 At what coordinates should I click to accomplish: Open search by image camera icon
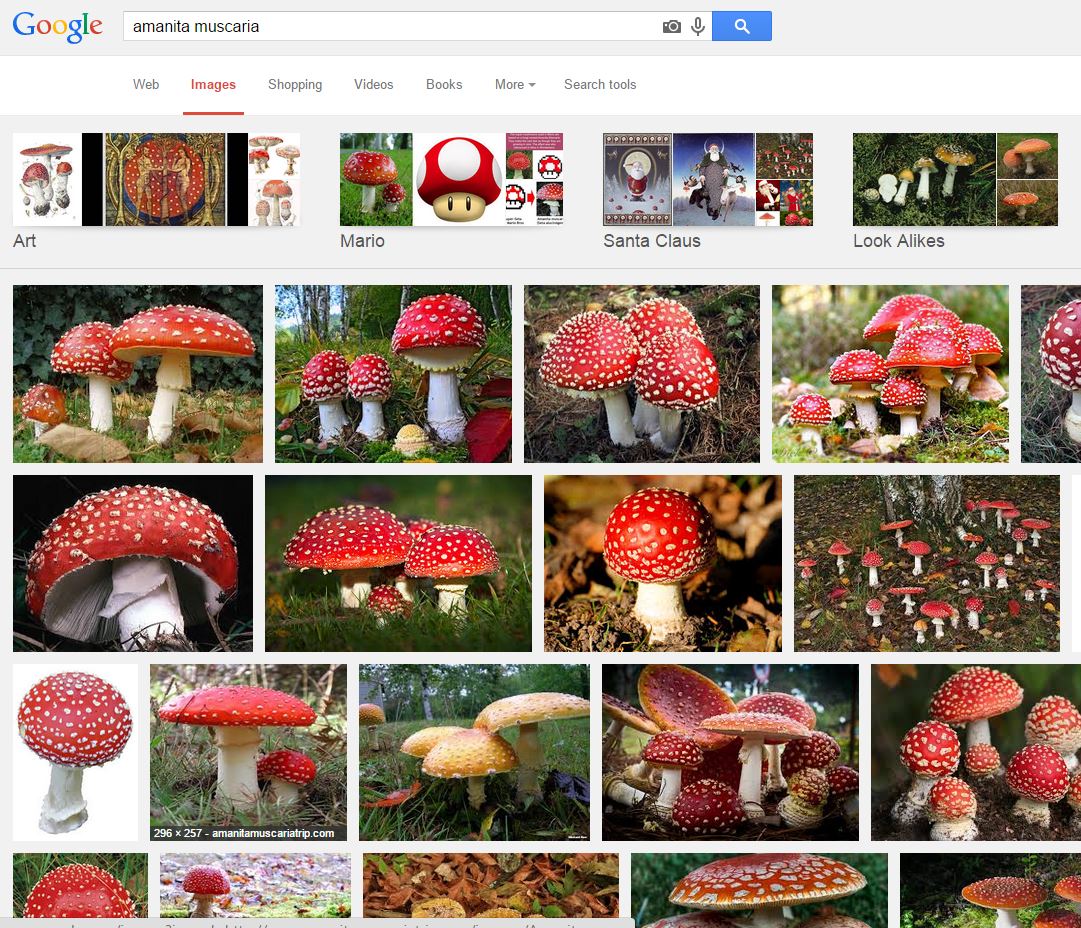[671, 26]
